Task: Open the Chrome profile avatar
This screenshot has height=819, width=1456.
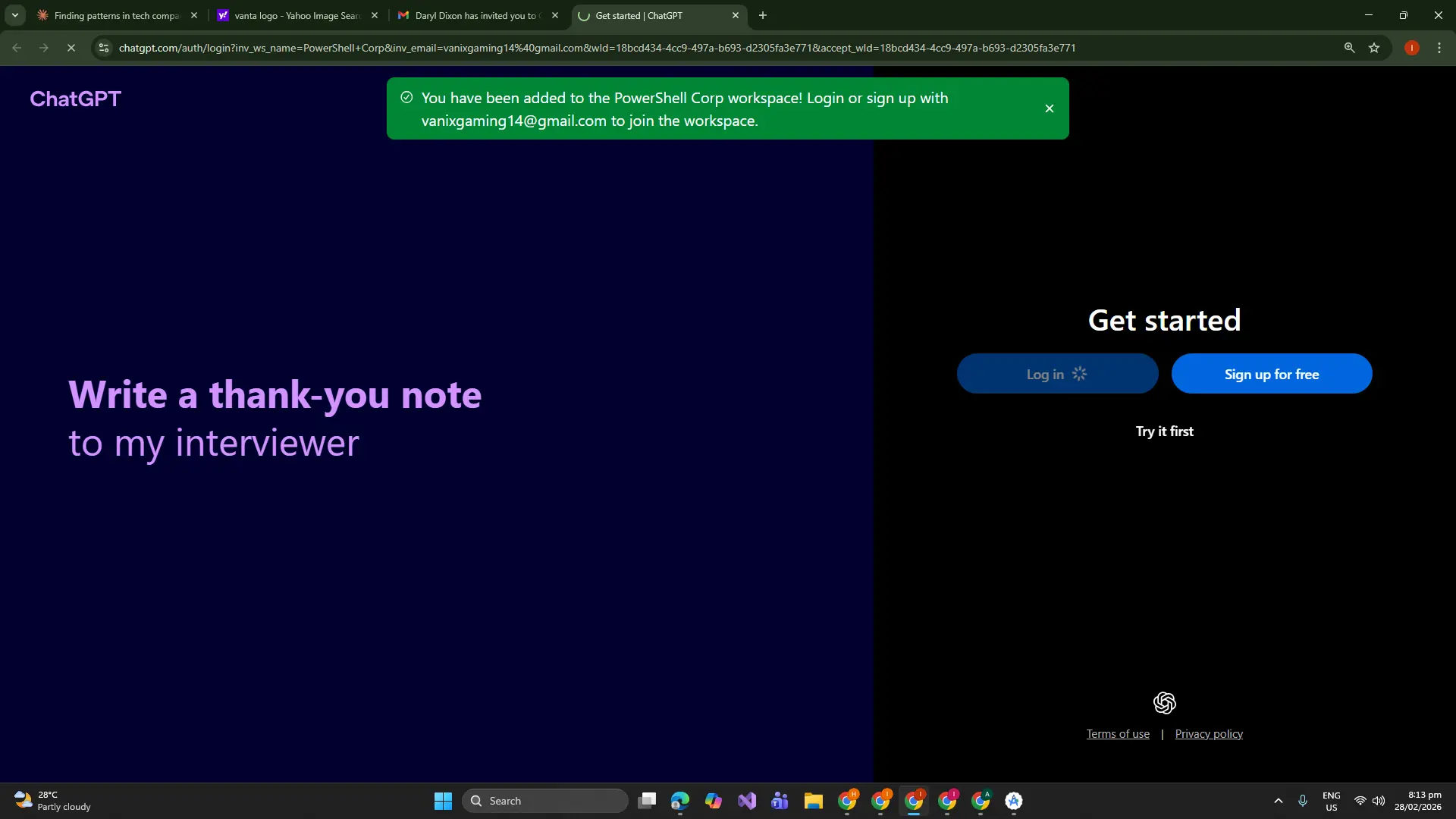Action: point(1411,48)
